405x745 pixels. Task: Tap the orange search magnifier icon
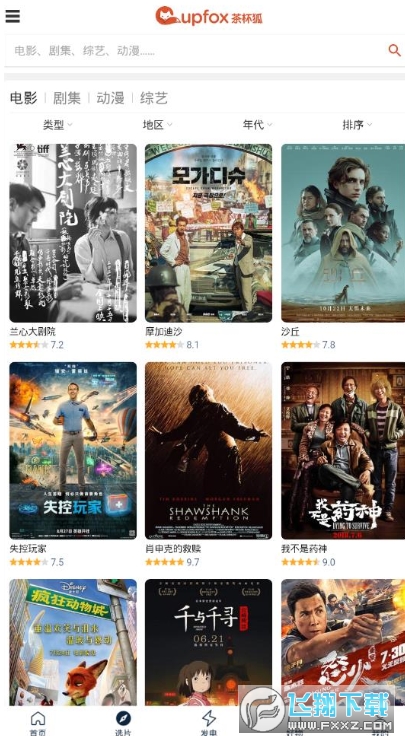tap(394, 50)
